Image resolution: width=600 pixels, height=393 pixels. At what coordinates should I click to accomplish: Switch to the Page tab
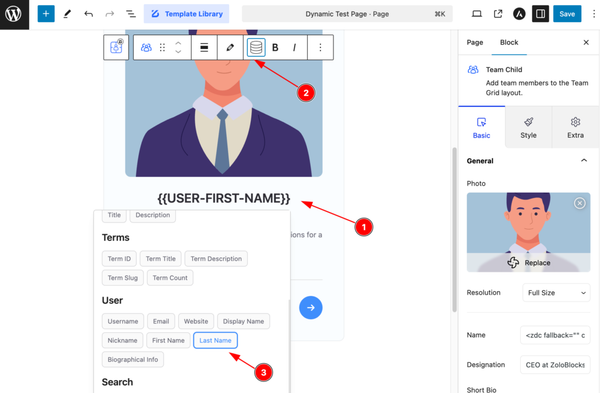[475, 42]
